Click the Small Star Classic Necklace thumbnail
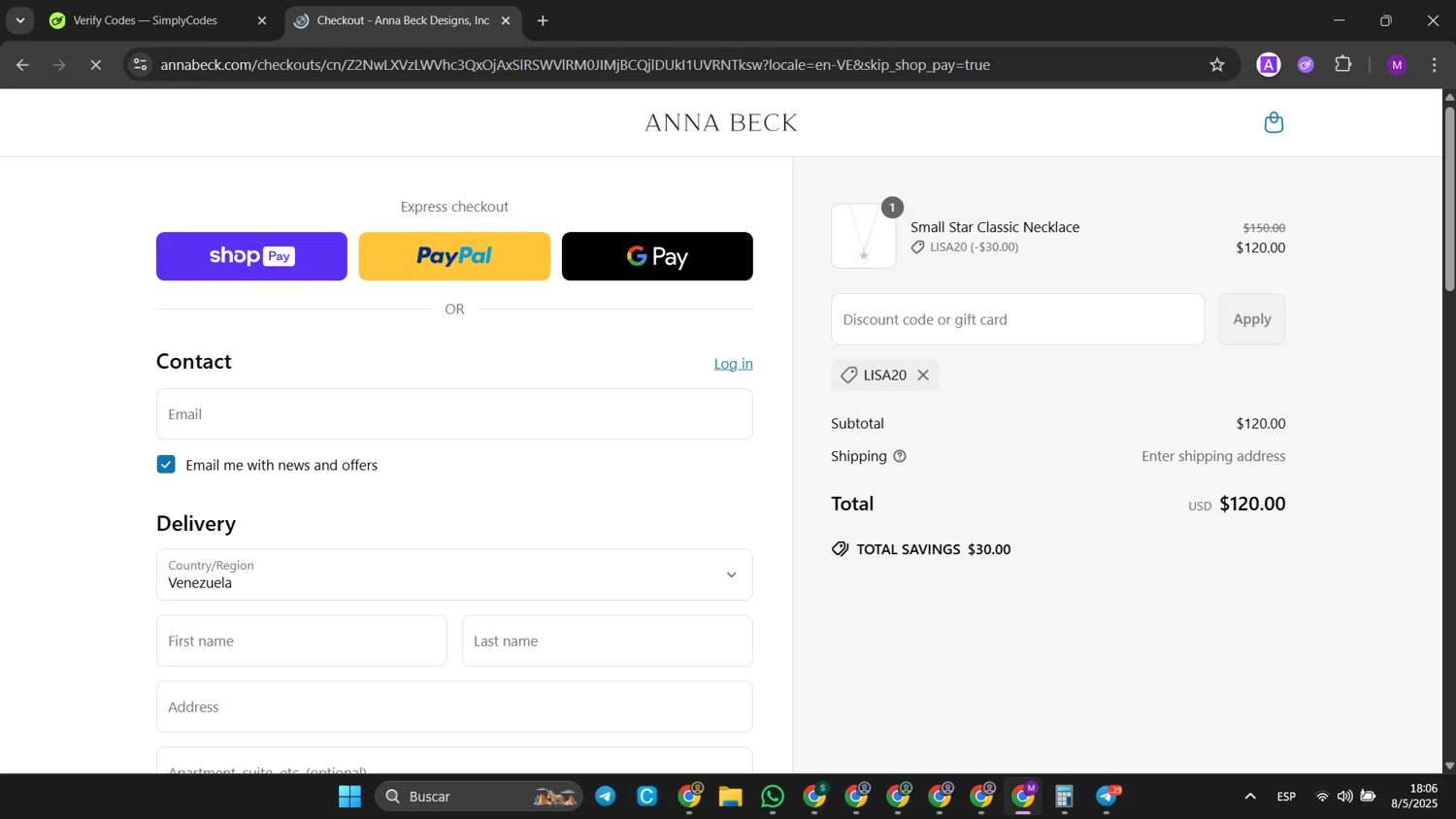Viewport: 1456px width, 819px height. (864, 236)
